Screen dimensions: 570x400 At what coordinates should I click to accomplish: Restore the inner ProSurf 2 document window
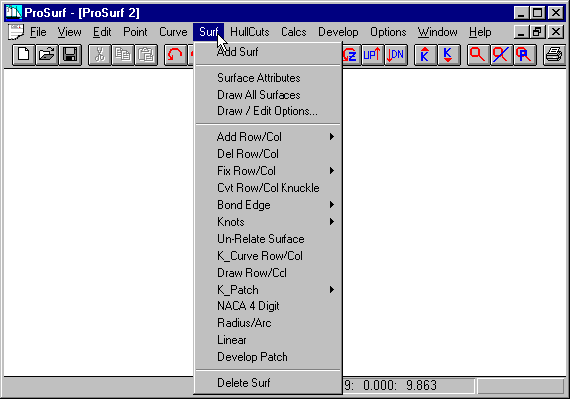[537, 32]
